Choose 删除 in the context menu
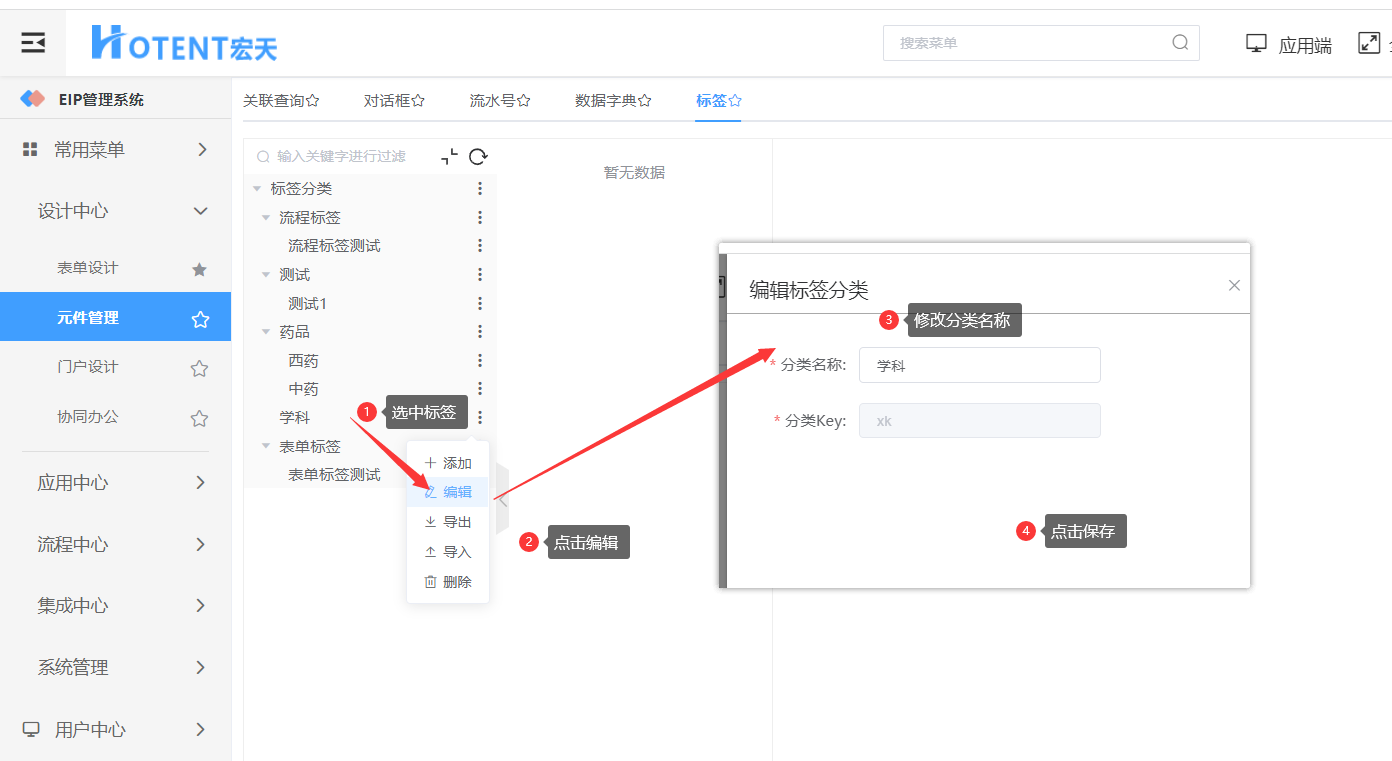 coord(448,581)
